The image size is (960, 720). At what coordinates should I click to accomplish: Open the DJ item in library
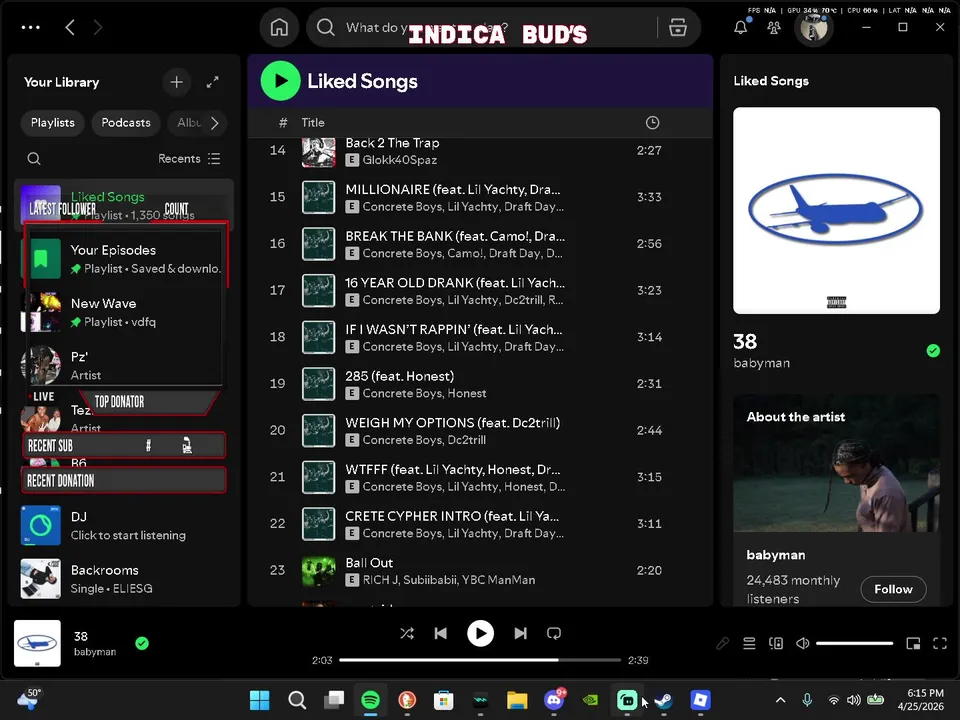point(124,525)
